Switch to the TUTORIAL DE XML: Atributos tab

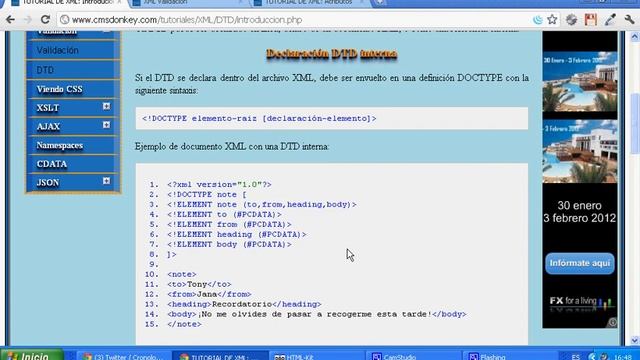tap(310, 2)
